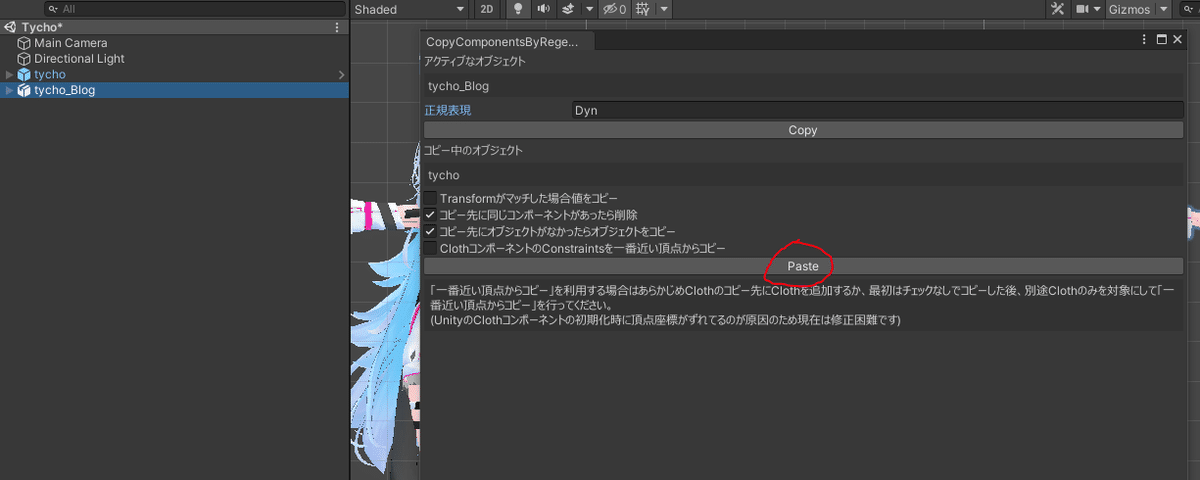1200x480 pixels.
Task: Close the CopyComponentsByRegex window
Action: click(x=1177, y=40)
